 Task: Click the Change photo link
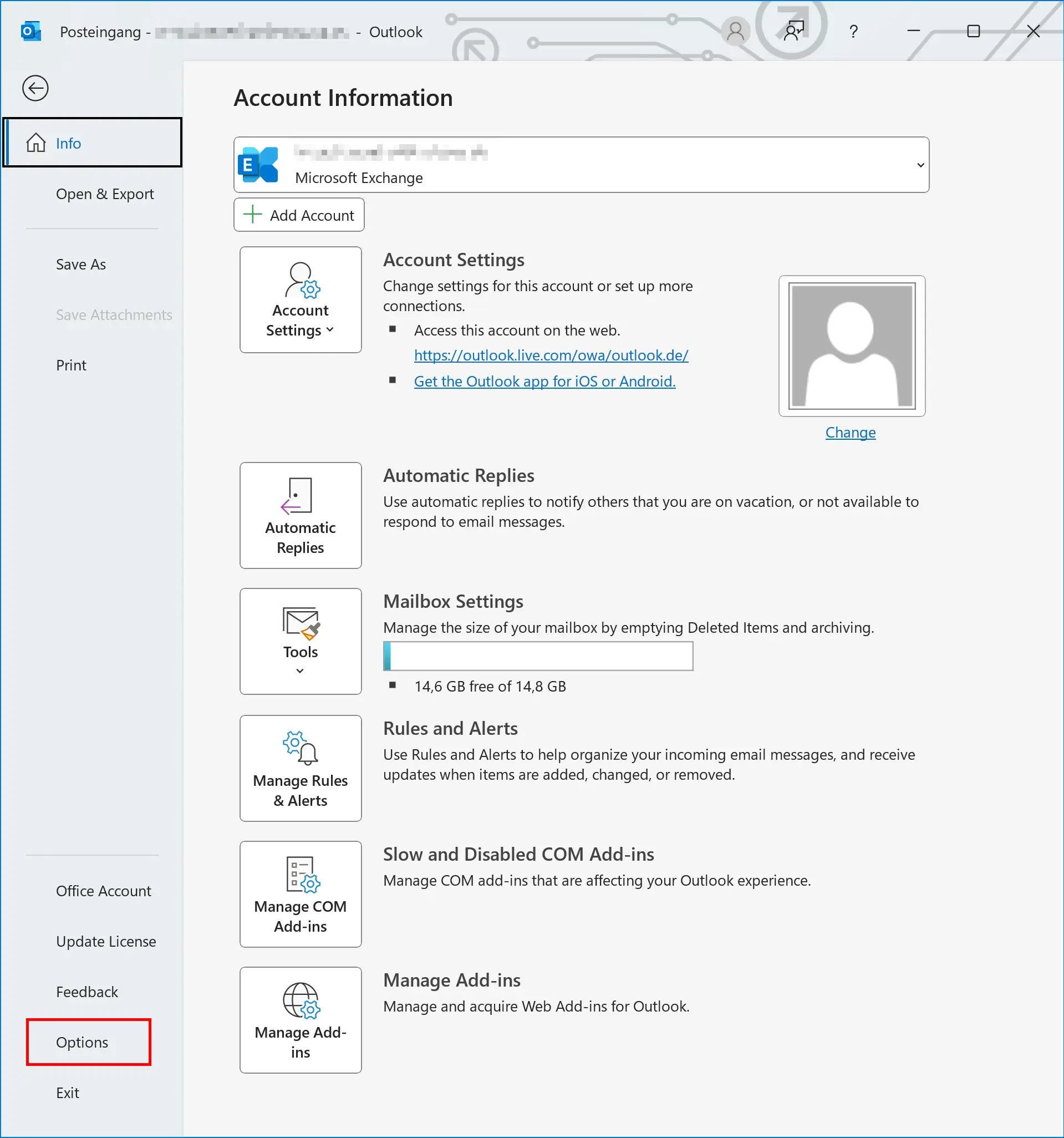(851, 432)
